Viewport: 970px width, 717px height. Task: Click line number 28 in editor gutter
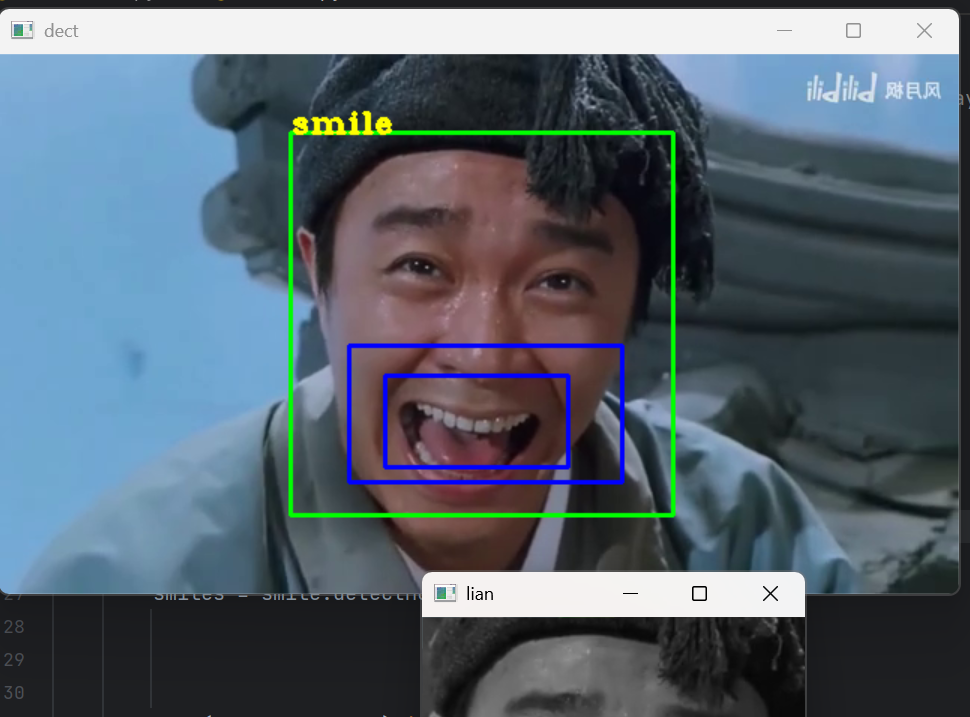pos(14,627)
